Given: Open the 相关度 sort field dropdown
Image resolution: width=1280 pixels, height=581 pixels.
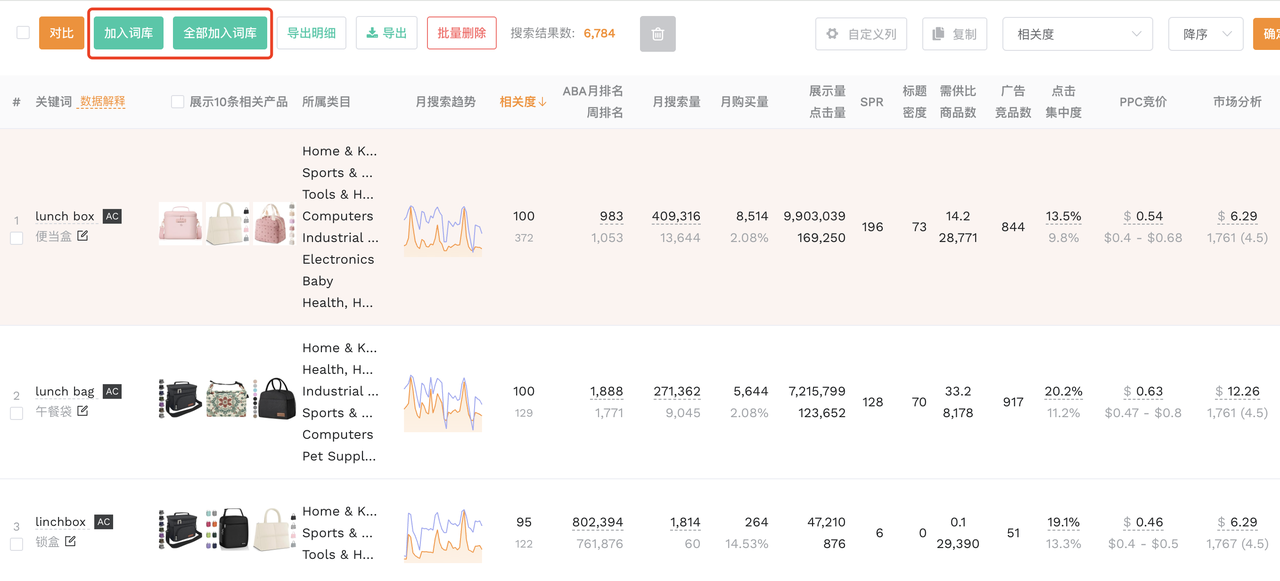Looking at the screenshot, I should pyautogui.click(x=1077, y=34).
